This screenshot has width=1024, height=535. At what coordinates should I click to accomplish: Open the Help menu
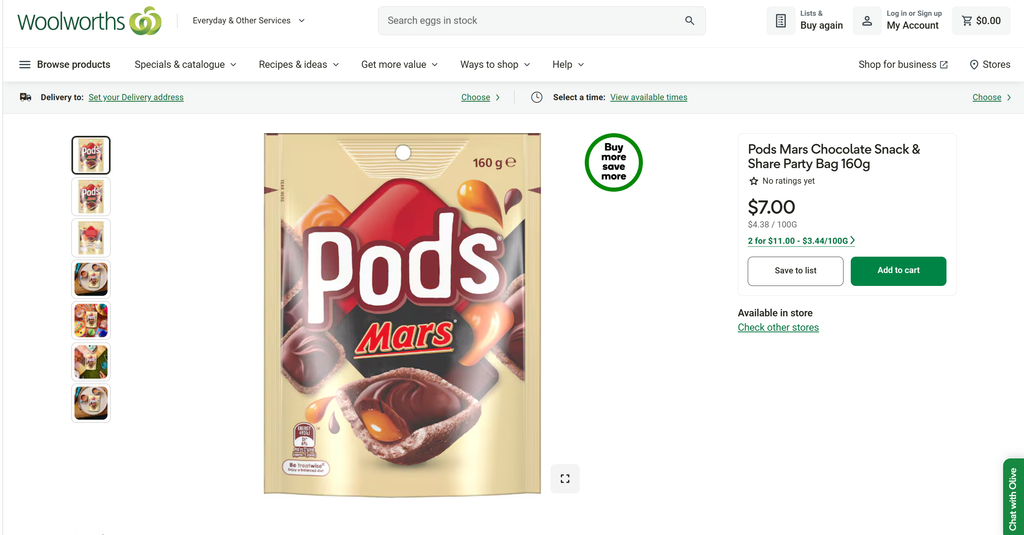pyautogui.click(x=568, y=65)
